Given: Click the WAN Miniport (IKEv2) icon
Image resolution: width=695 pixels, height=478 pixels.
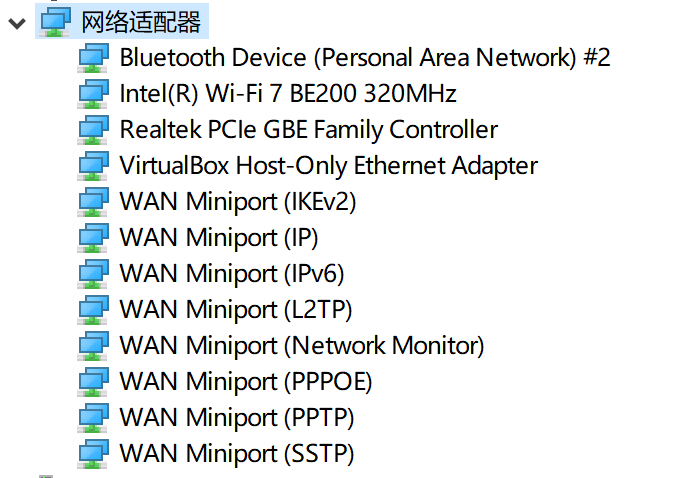Looking at the screenshot, I should (93, 202).
